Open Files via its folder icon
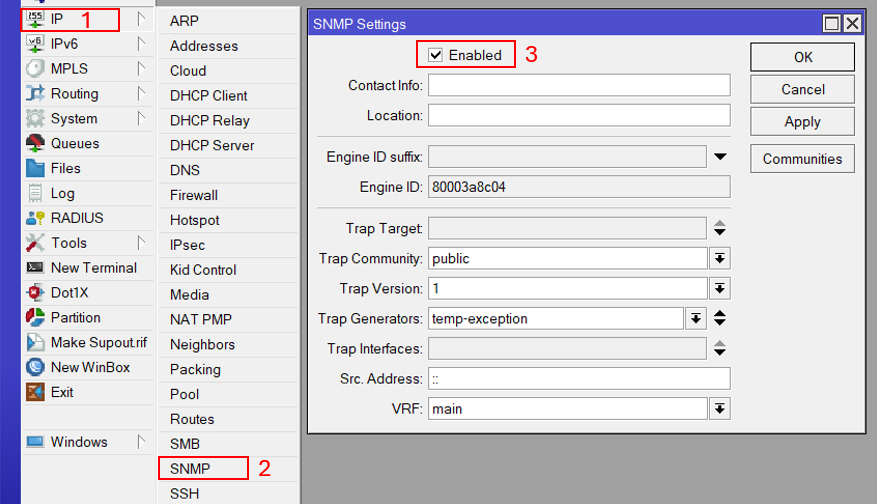 click(x=35, y=168)
